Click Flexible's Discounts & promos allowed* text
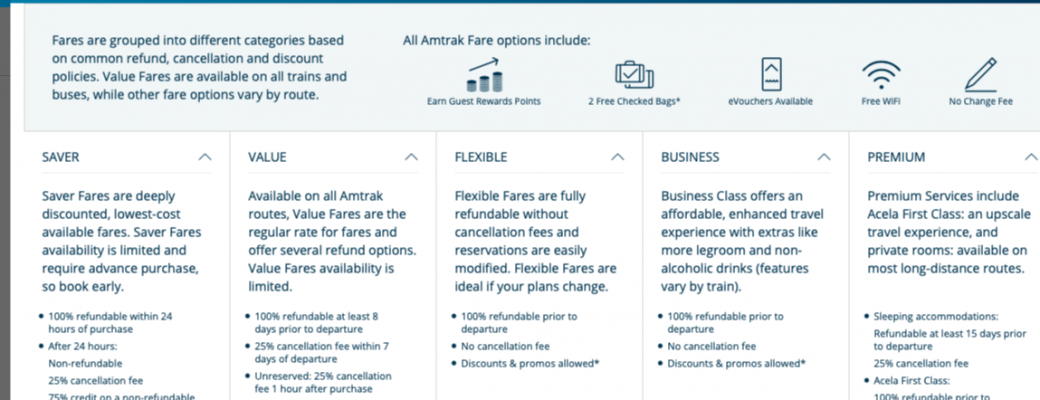 coord(530,364)
